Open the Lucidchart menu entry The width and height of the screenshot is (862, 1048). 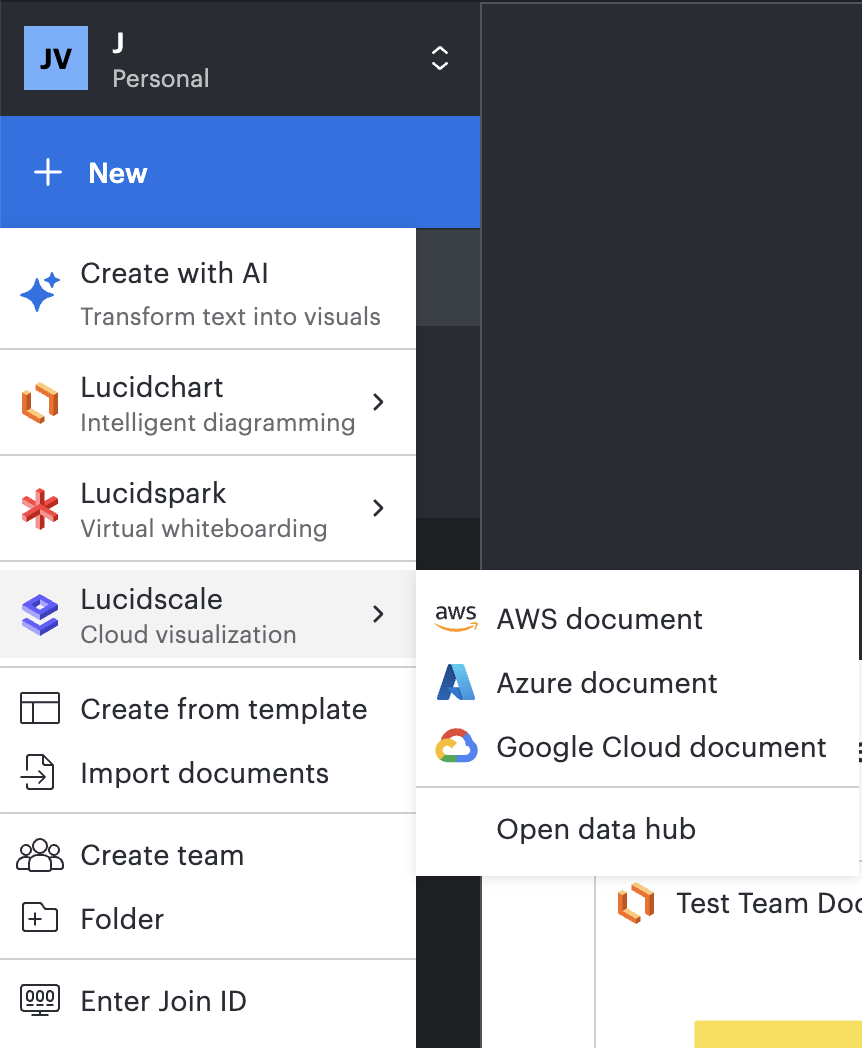(208, 403)
